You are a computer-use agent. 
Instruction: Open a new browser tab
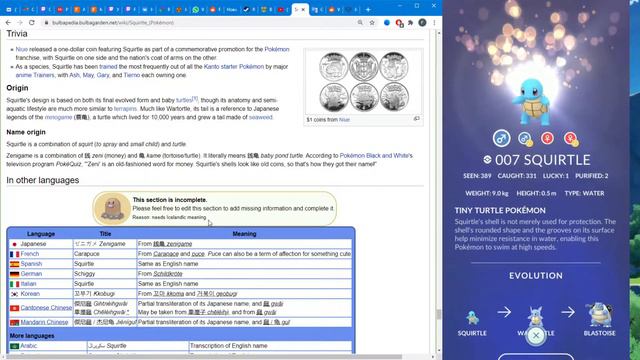coord(368,9)
